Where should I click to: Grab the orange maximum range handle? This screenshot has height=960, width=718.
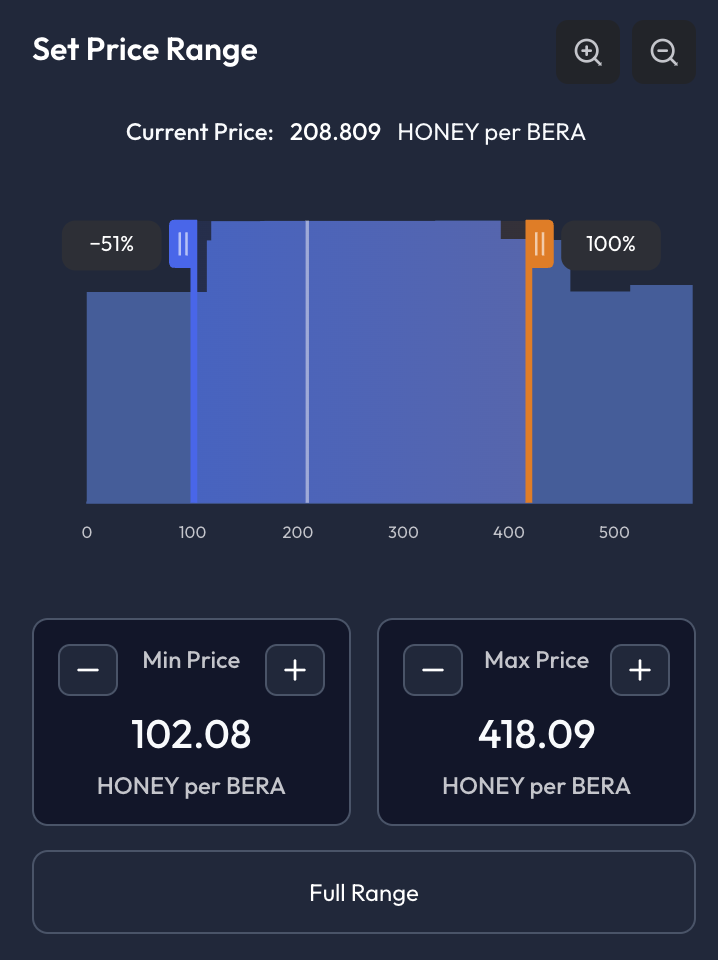(539, 244)
